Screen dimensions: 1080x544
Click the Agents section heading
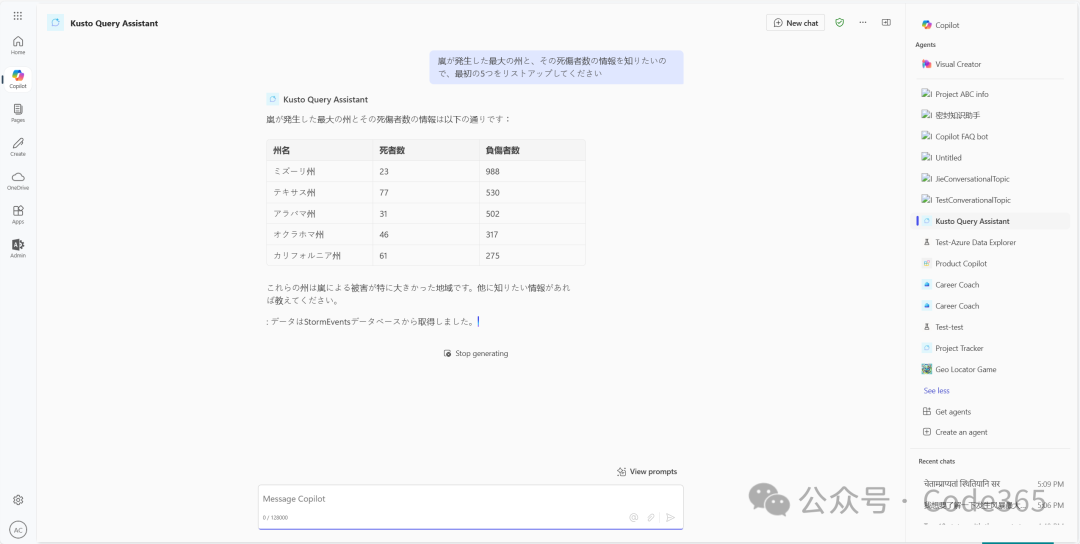926,45
